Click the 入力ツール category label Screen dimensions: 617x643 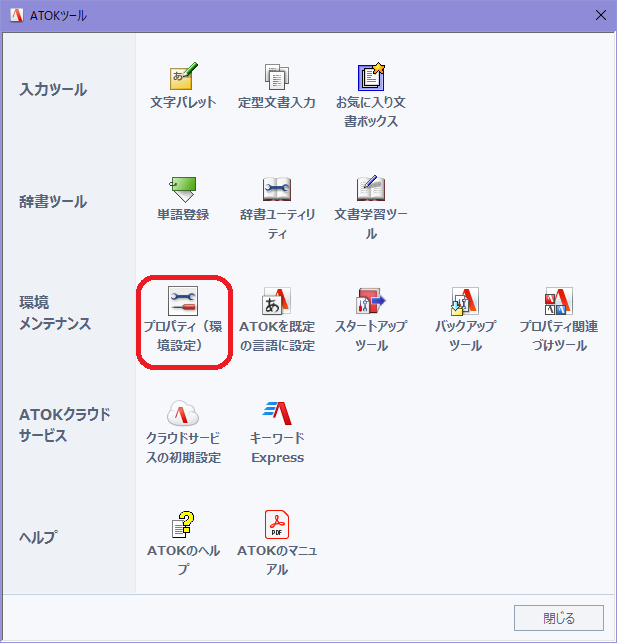point(53,89)
